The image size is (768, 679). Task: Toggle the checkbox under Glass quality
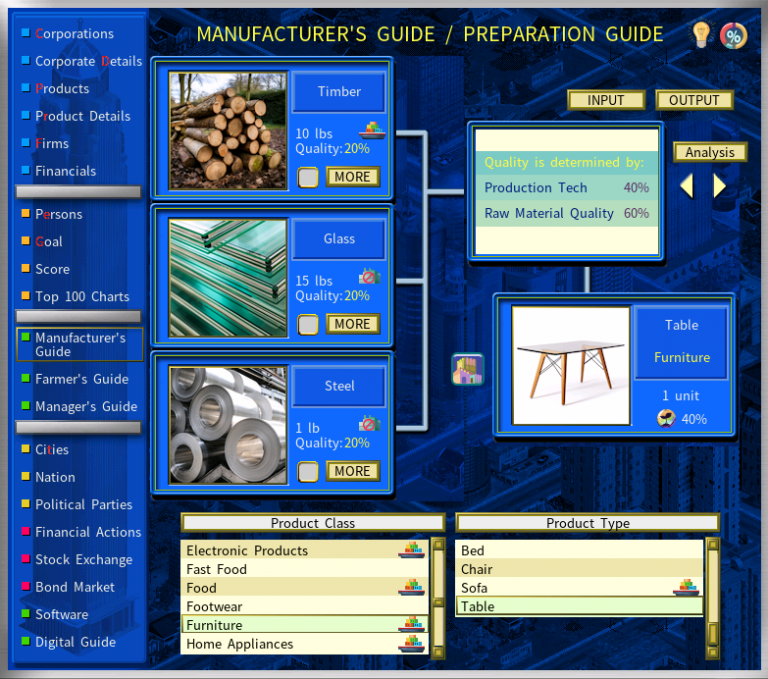pos(309,324)
